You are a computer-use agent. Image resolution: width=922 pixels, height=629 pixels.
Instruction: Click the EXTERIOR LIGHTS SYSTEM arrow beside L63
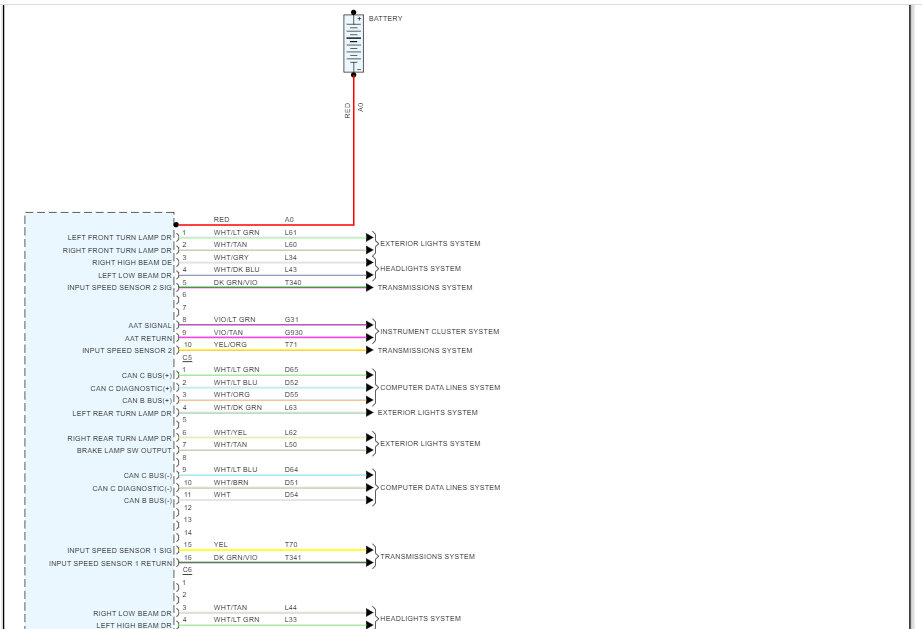(x=371, y=412)
